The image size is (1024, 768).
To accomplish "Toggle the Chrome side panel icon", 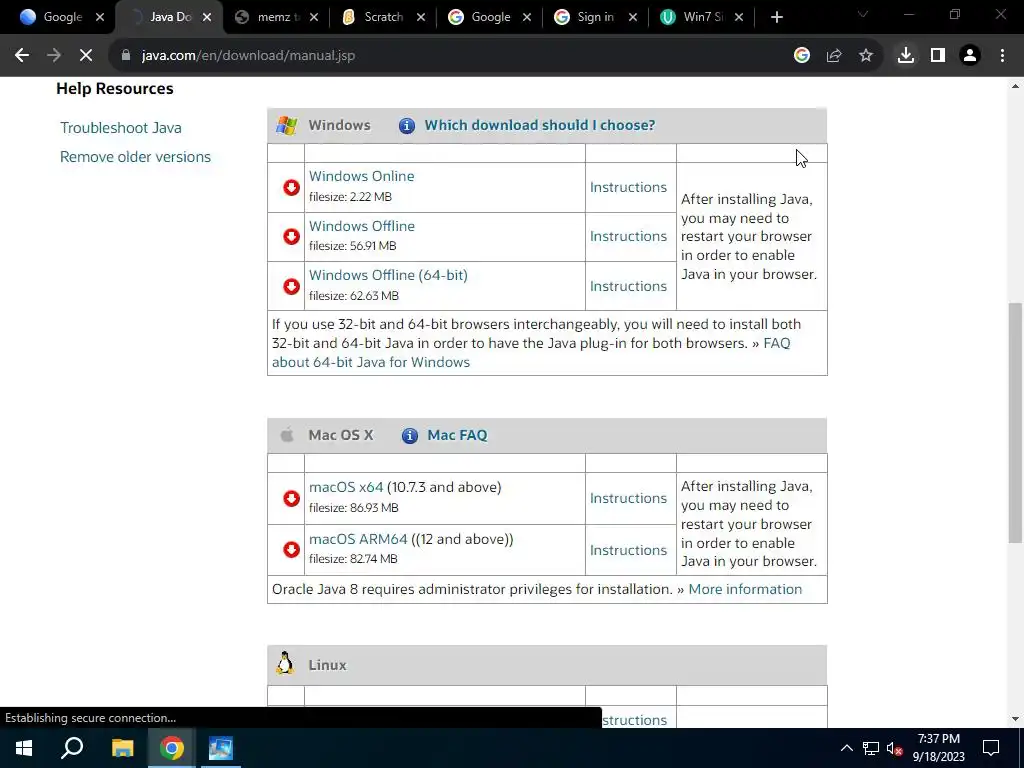I will (938, 56).
